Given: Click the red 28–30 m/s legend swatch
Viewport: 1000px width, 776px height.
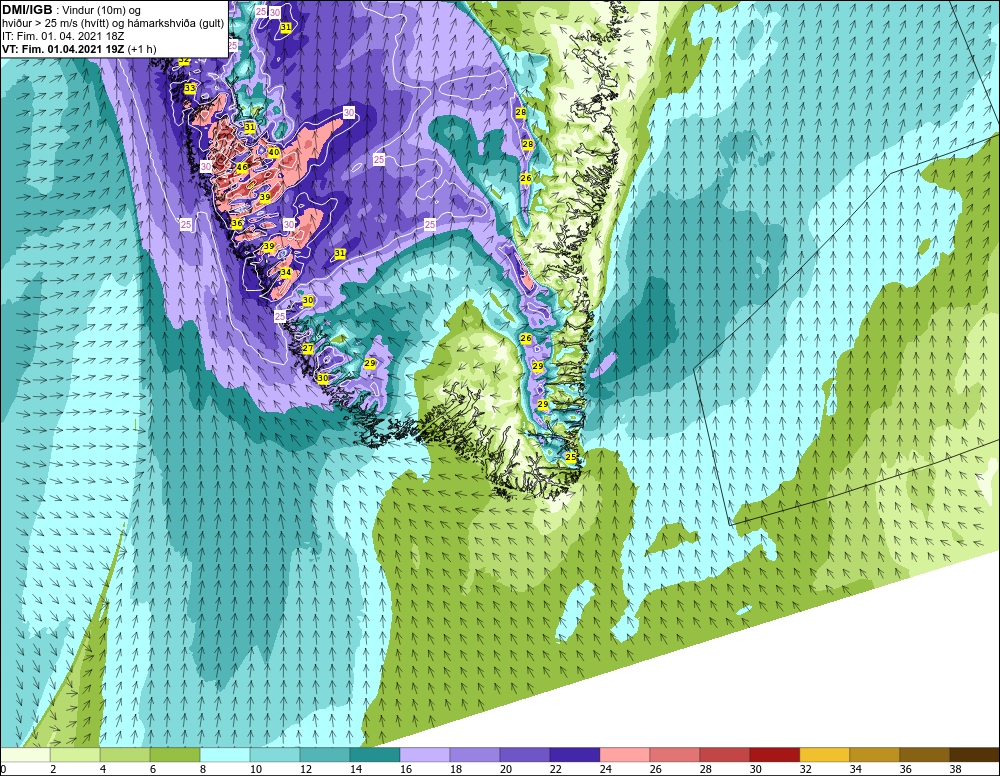Looking at the screenshot, I should click(x=724, y=755).
